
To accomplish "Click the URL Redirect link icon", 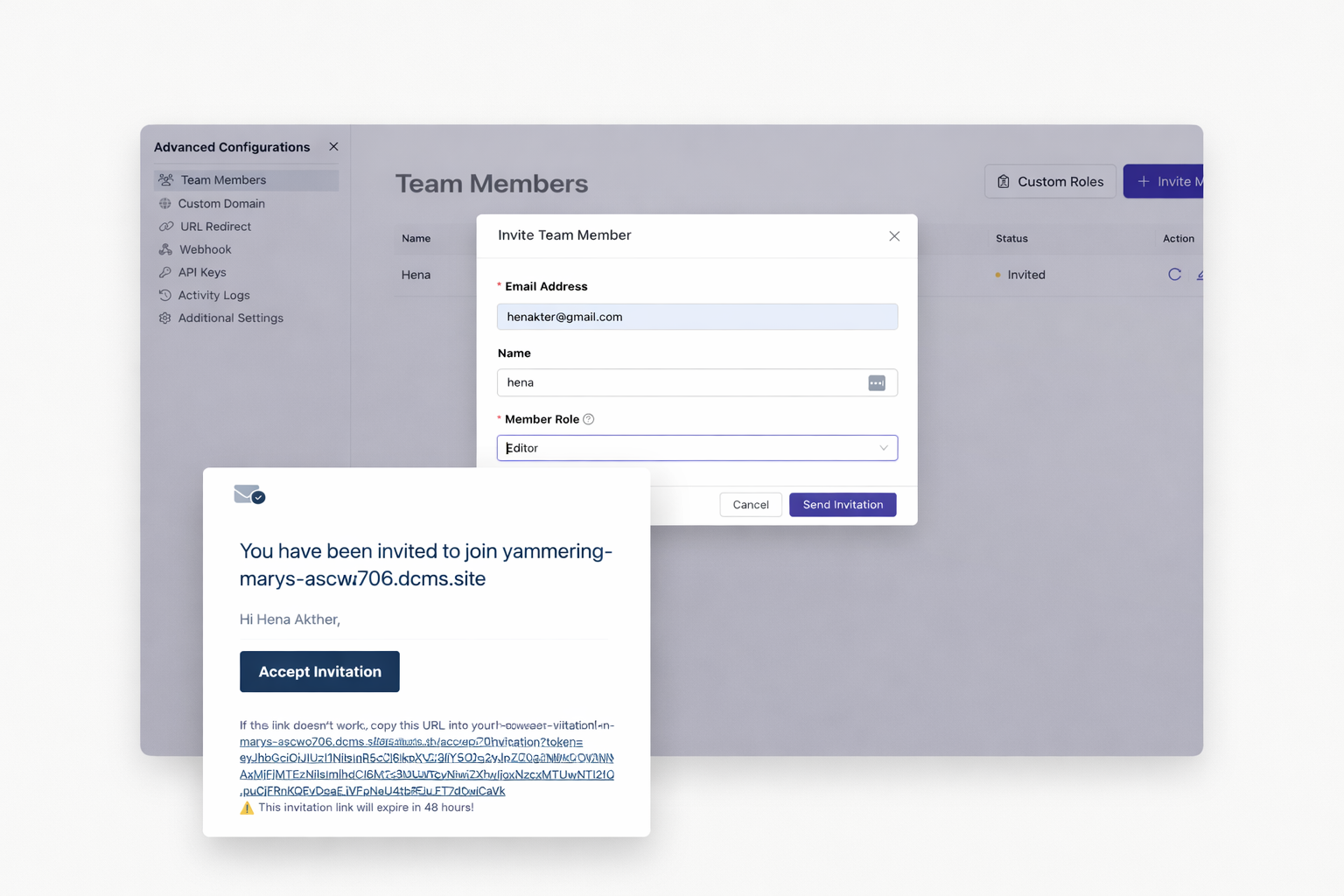I will (166, 227).
